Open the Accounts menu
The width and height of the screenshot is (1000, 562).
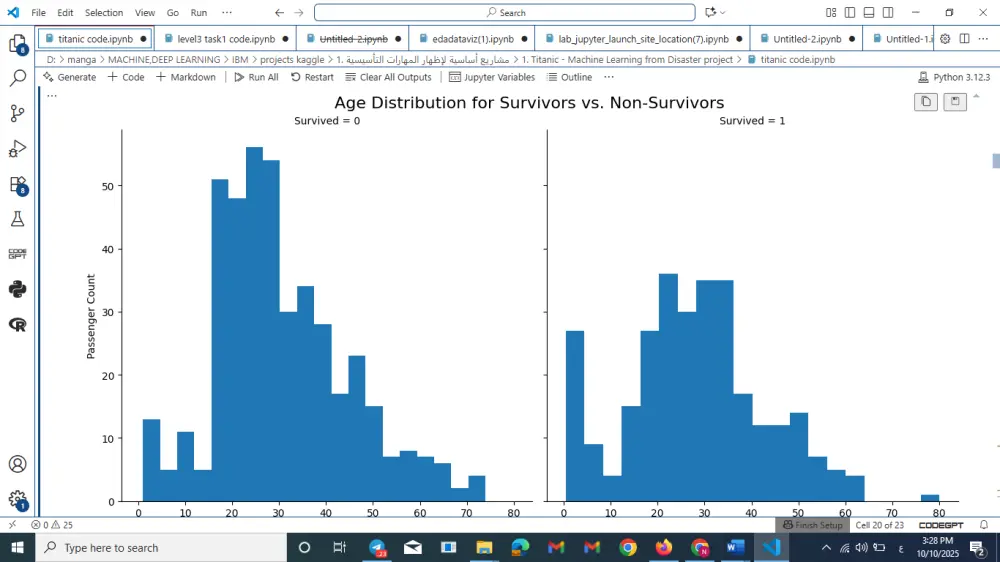pyautogui.click(x=17, y=464)
